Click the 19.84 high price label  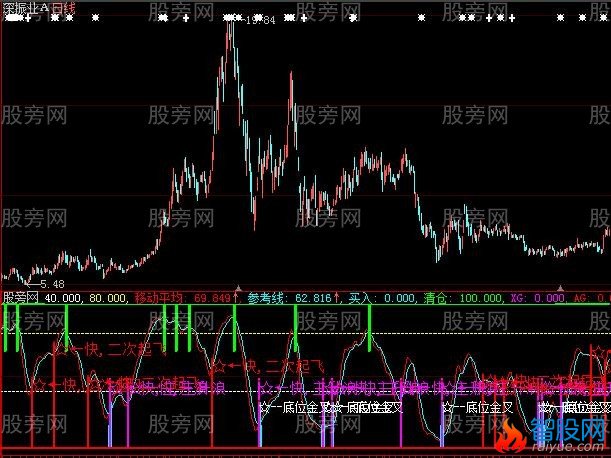[x=260, y=20]
